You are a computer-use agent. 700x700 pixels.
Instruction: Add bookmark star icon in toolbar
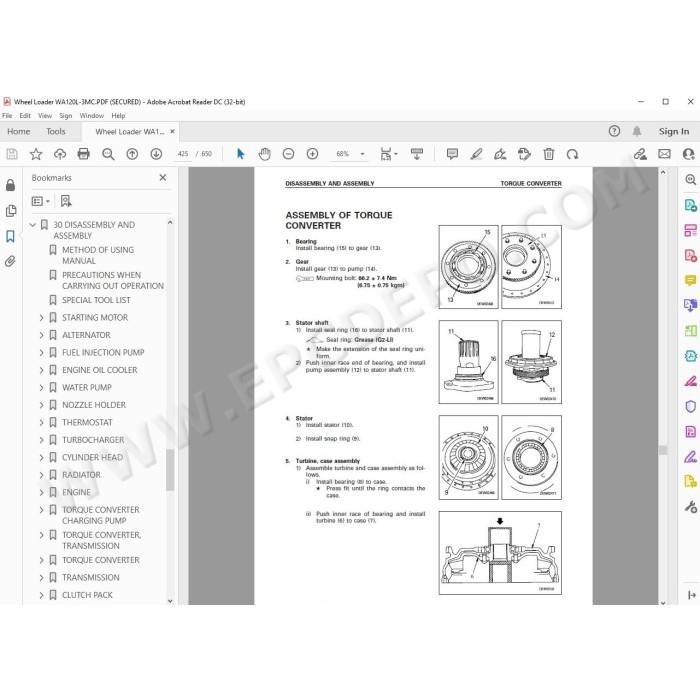pyautogui.click(x=36, y=154)
